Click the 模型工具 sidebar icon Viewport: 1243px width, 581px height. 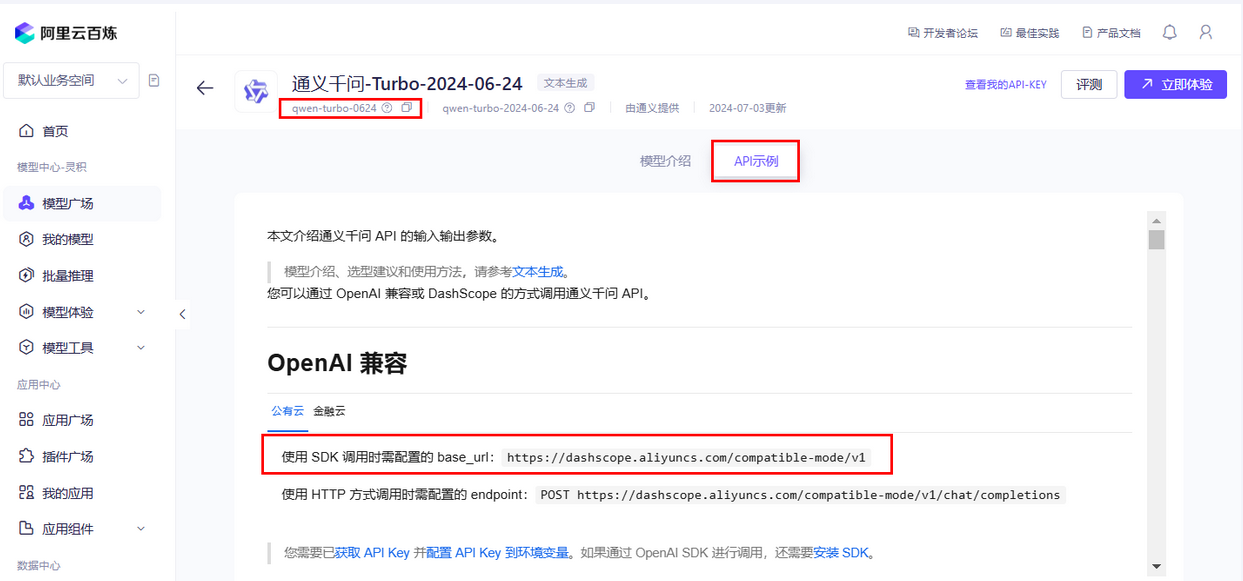pos(26,348)
